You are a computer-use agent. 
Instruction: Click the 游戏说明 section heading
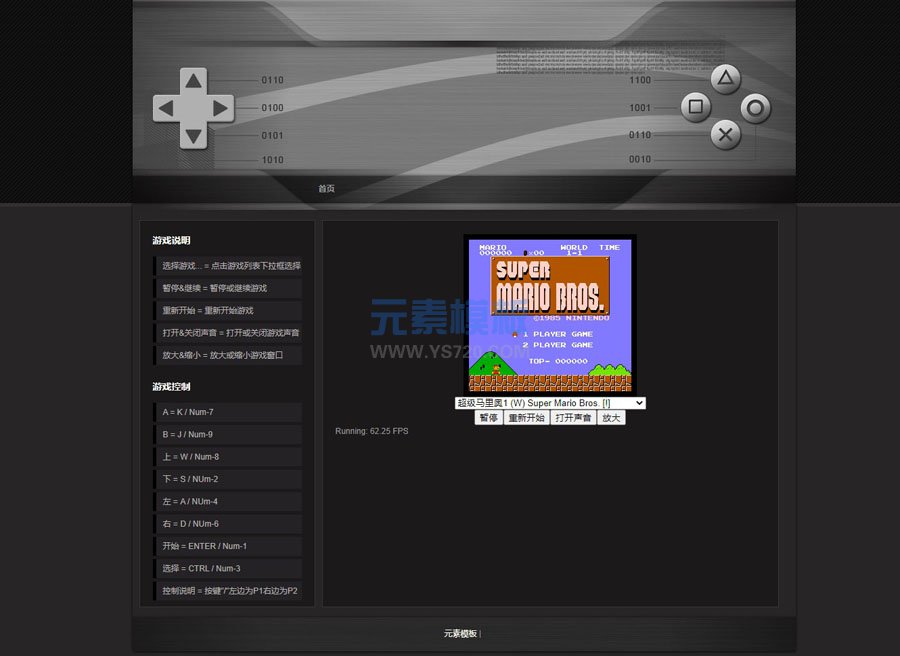coord(171,240)
